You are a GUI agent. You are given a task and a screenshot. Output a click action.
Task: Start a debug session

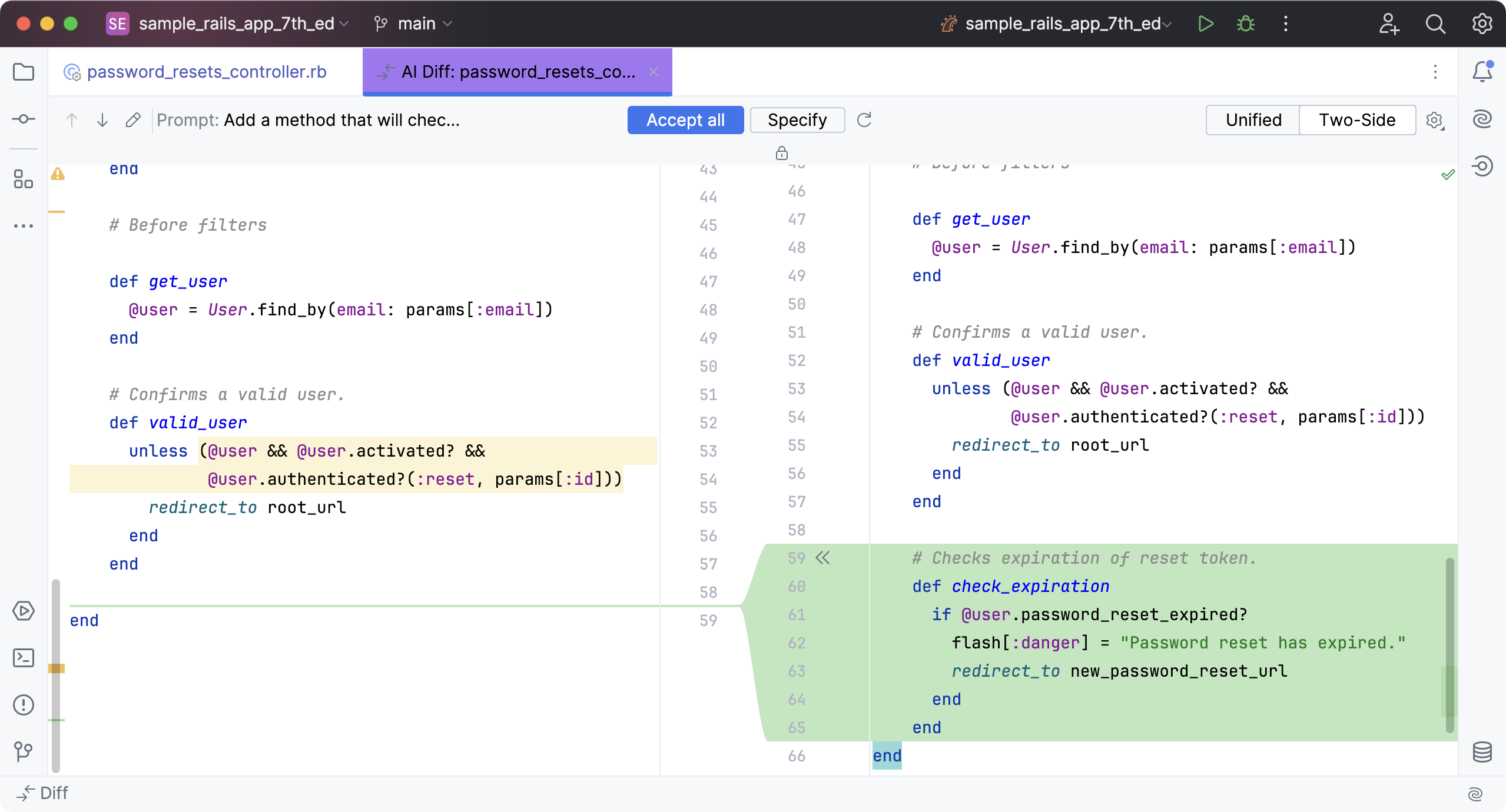tap(1246, 24)
